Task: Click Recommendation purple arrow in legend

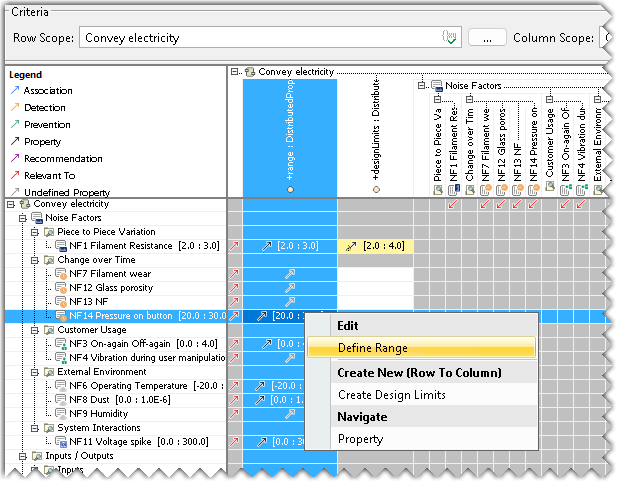Action: click(x=15, y=158)
